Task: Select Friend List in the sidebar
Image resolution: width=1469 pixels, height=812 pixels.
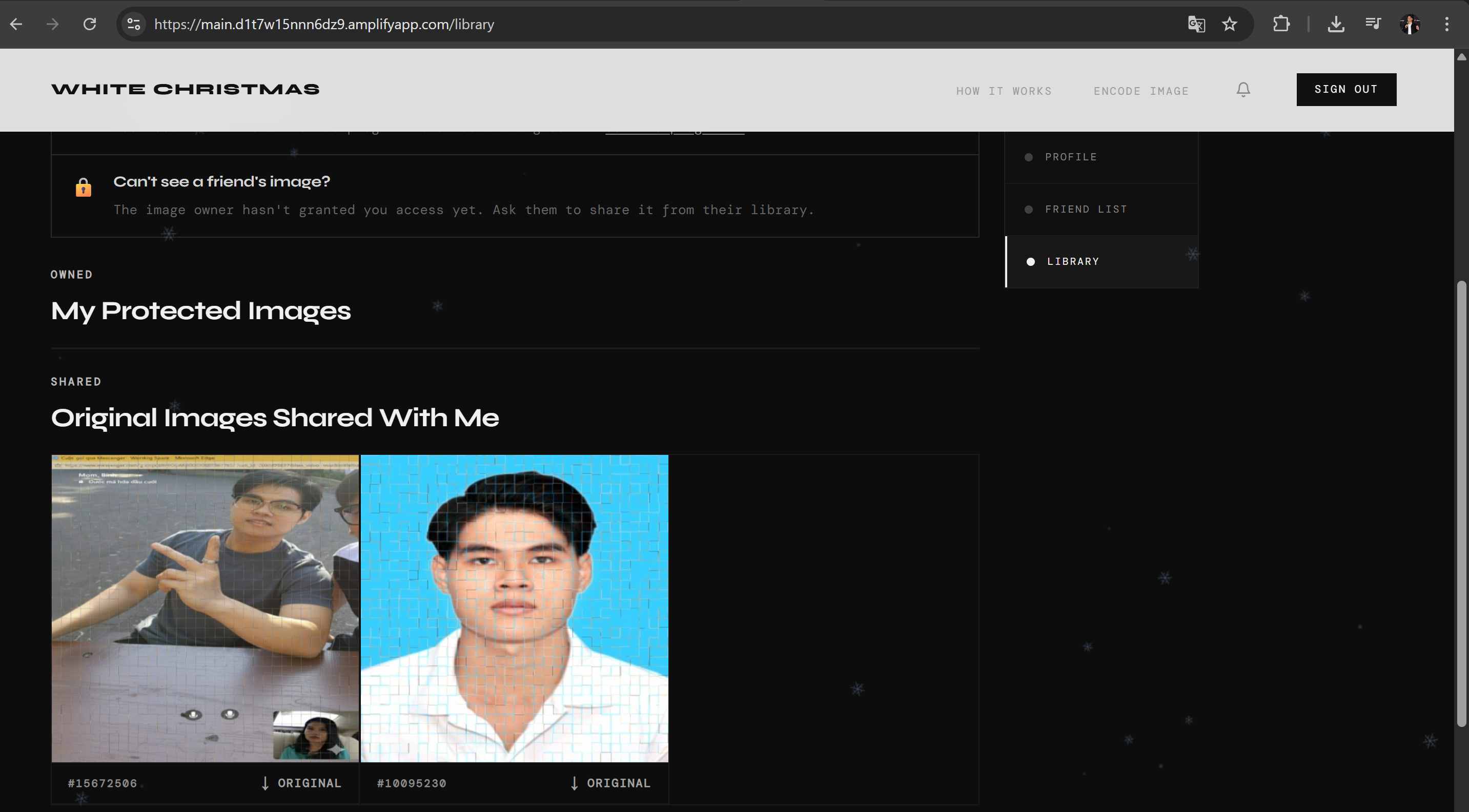Action: click(1085, 209)
